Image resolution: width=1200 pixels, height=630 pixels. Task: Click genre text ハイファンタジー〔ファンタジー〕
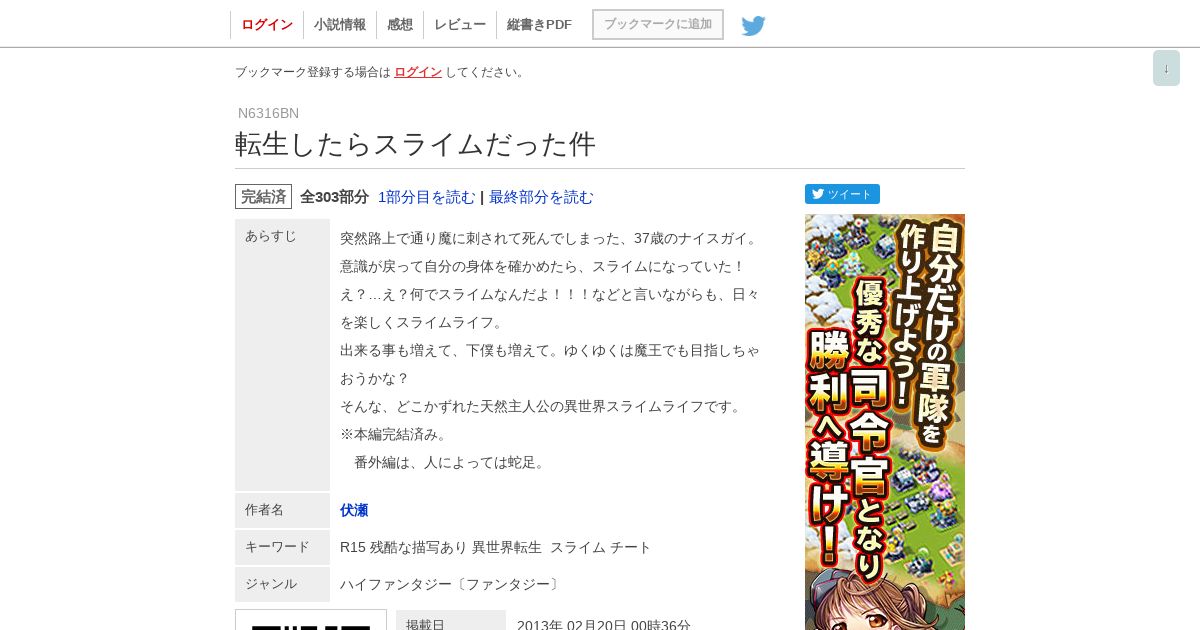(451, 584)
